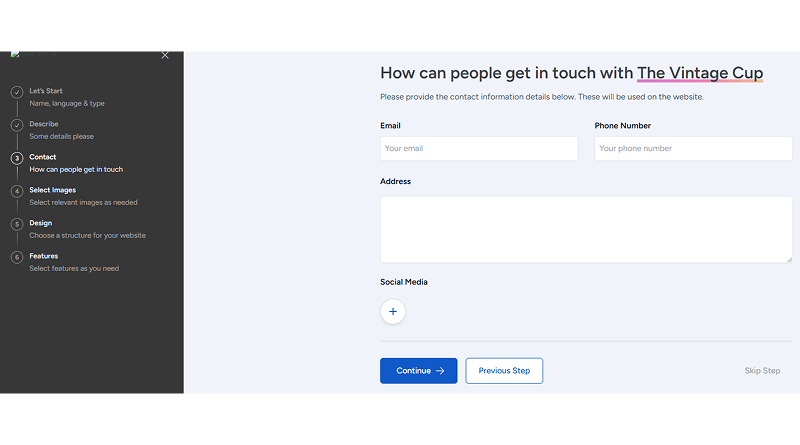Click inside the Address text area
This screenshot has height=445, width=800.
tap(585, 229)
